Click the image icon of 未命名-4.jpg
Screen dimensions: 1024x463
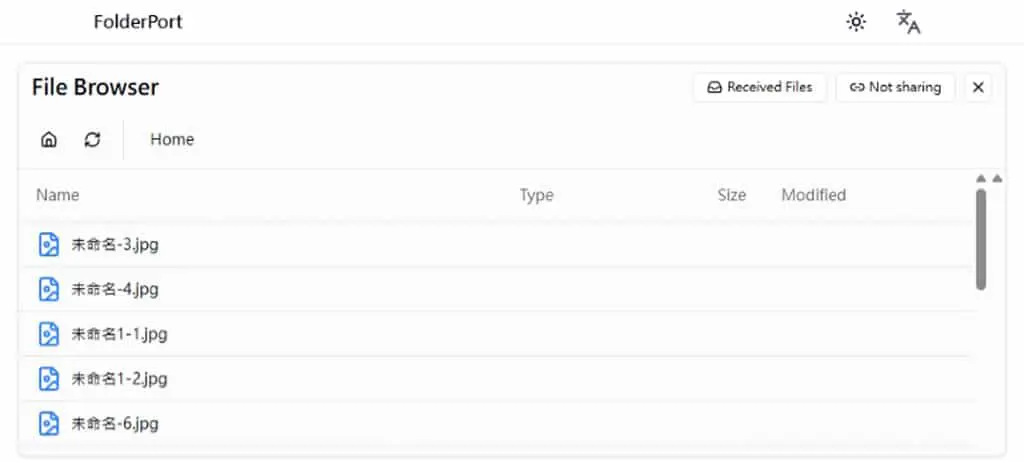pyautogui.click(x=49, y=289)
